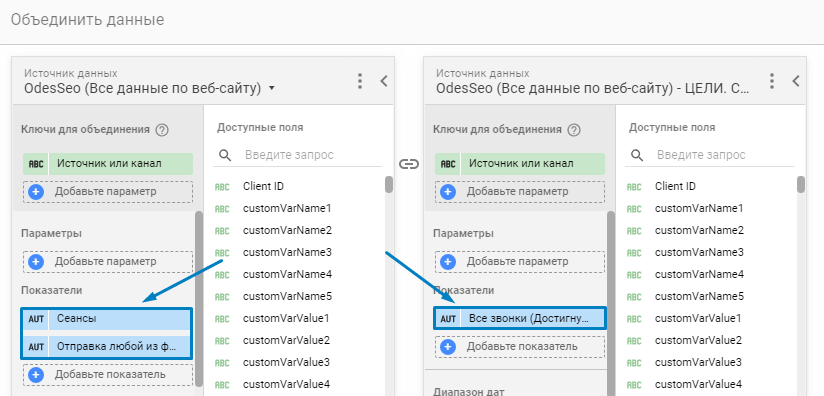824x396 pixels.
Task: Select right join key Источник или канал
Action: [x=520, y=164]
